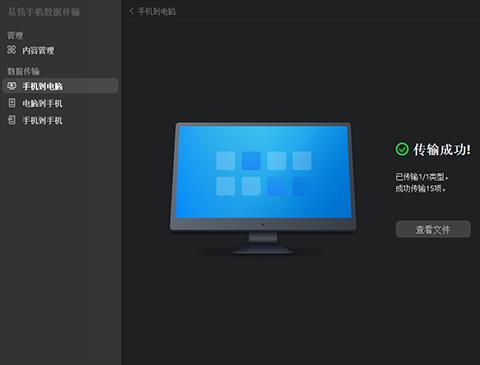
Task: Click the 手机到手机 devices icon
Action: click(x=12, y=120)
